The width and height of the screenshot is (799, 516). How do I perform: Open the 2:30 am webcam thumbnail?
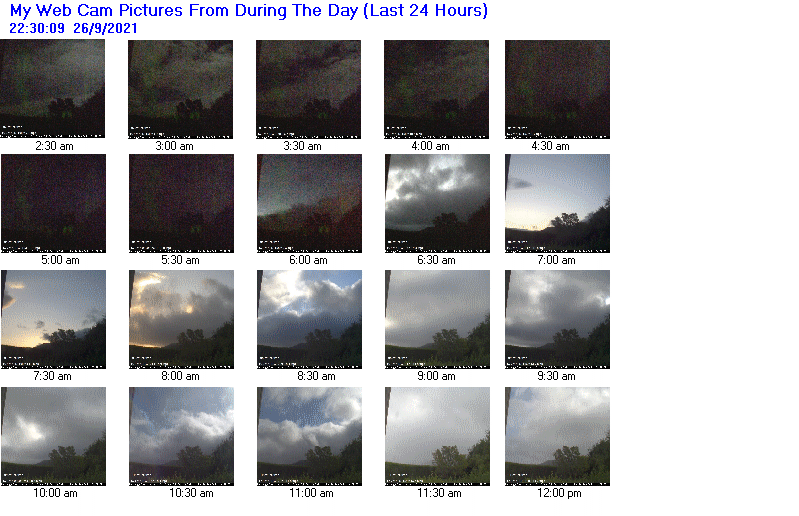click(52, 89)
